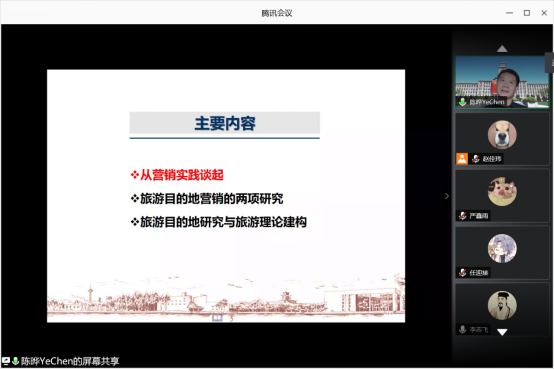Screen dimensions: 554x370
Task: Click the screen share icon in the bottom-left status
Action: tap(6, 361)
